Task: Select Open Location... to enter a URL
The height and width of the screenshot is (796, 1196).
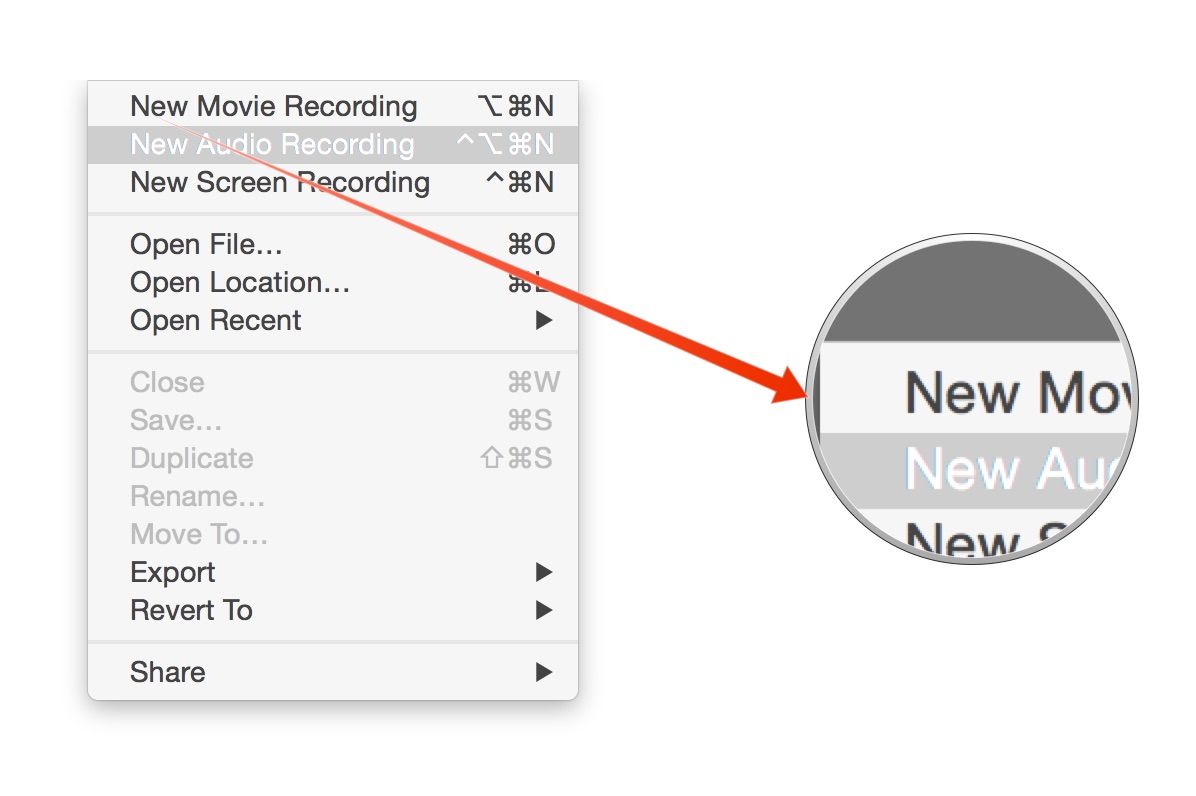Action: pos(239,282)
